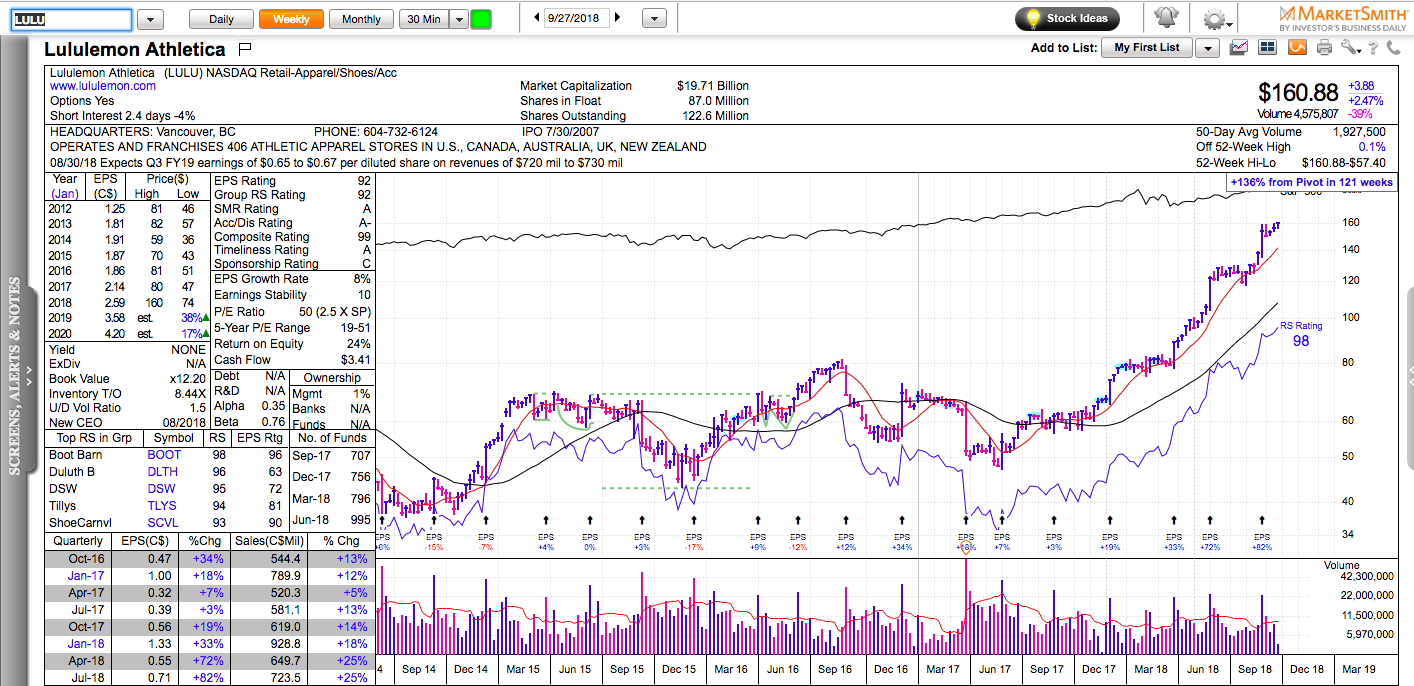Click the Boot Barn row in Top RS group
Image resolution: width=1414 pixels, height=686 pixels.
click(167, 455)
